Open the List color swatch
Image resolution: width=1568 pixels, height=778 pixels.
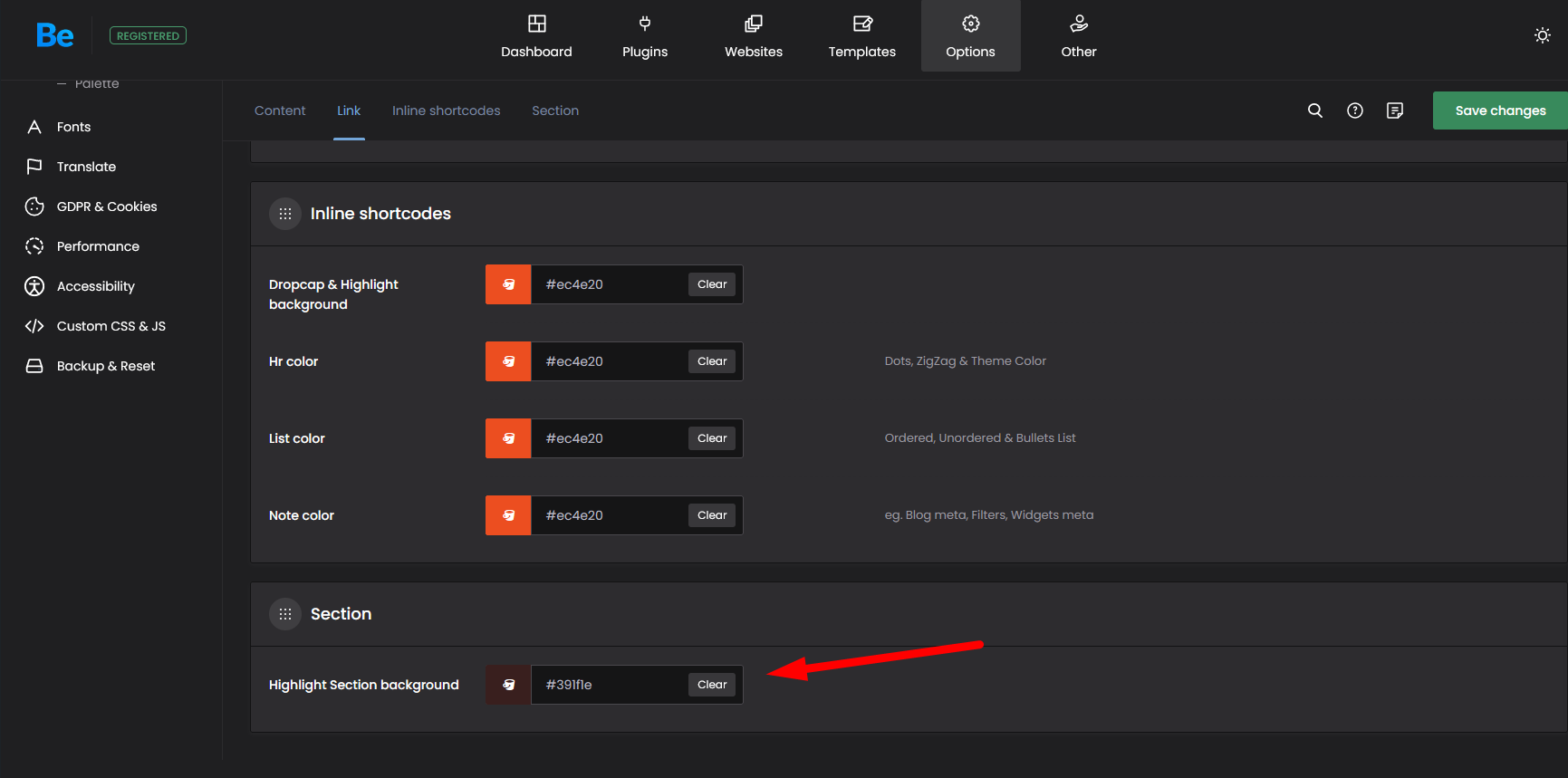508,438
